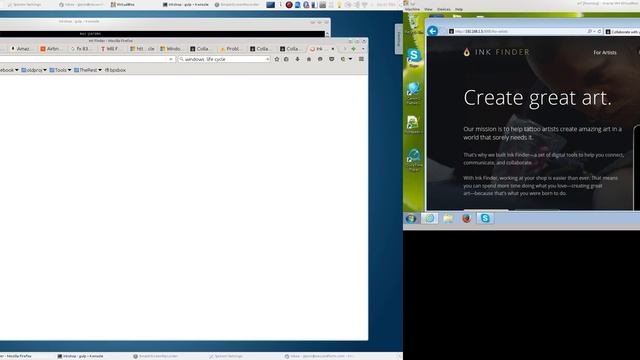
Task: Open the third desktop shortcut below Skype in the VM
Action: pyautogui.click(x=413, y=125)
